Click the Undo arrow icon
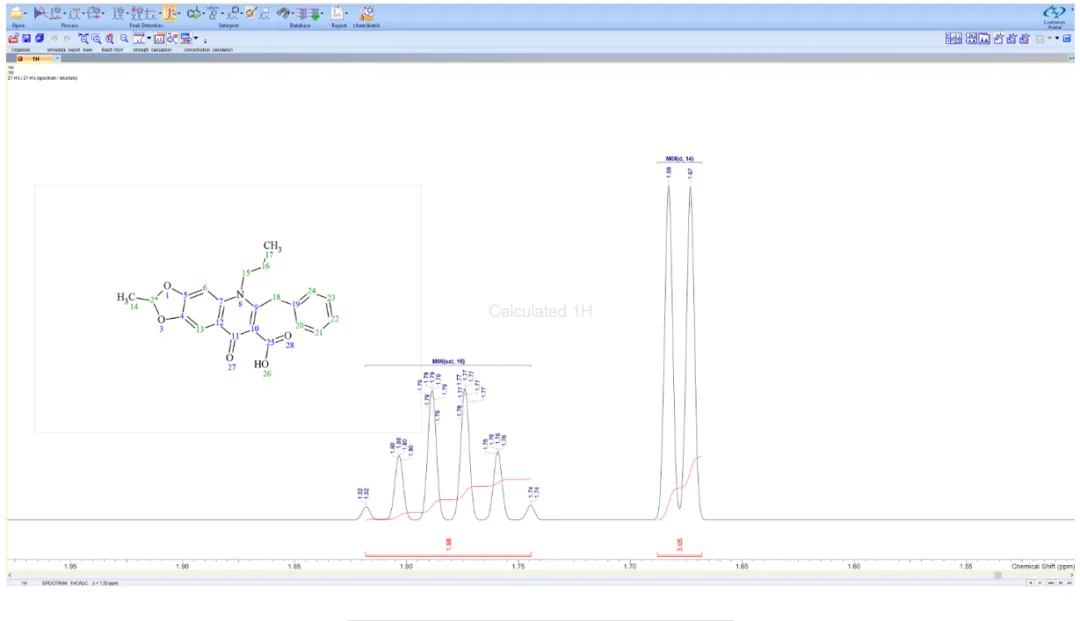1080x621 pixels. coord(54,39)
